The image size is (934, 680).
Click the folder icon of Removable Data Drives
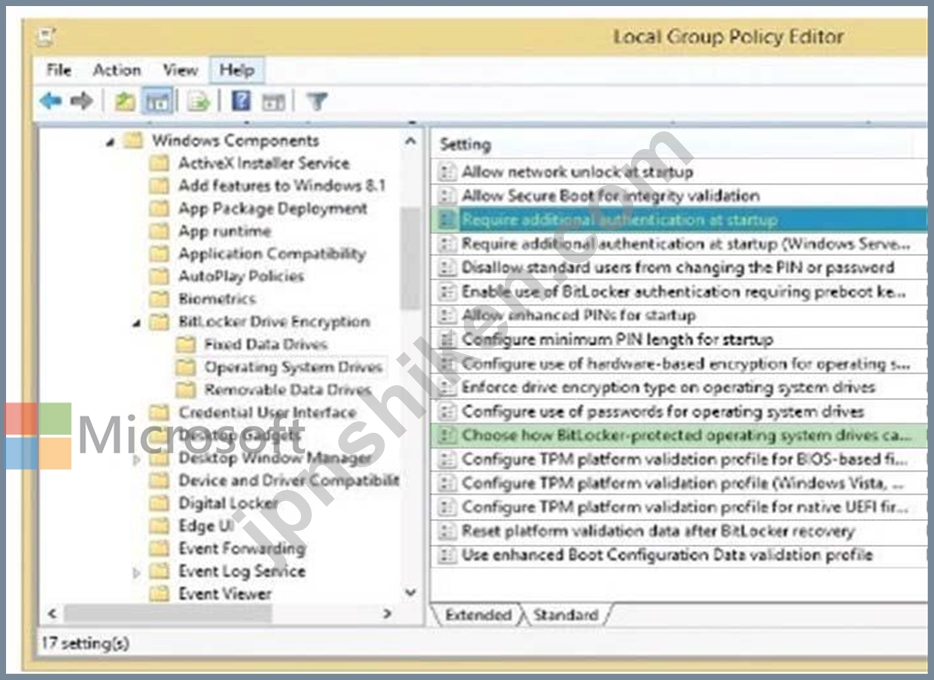(185, 389)
